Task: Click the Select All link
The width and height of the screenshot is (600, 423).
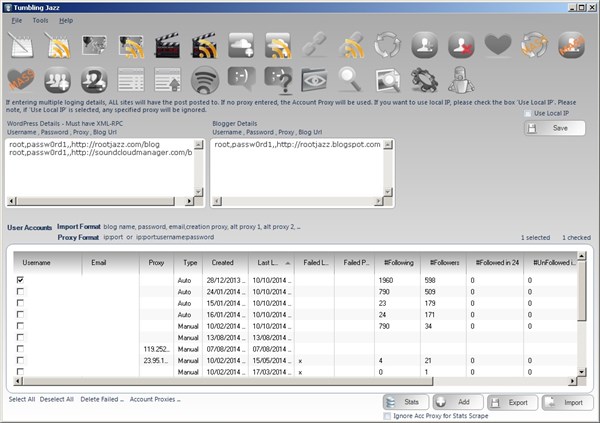Action: point(22,399)
